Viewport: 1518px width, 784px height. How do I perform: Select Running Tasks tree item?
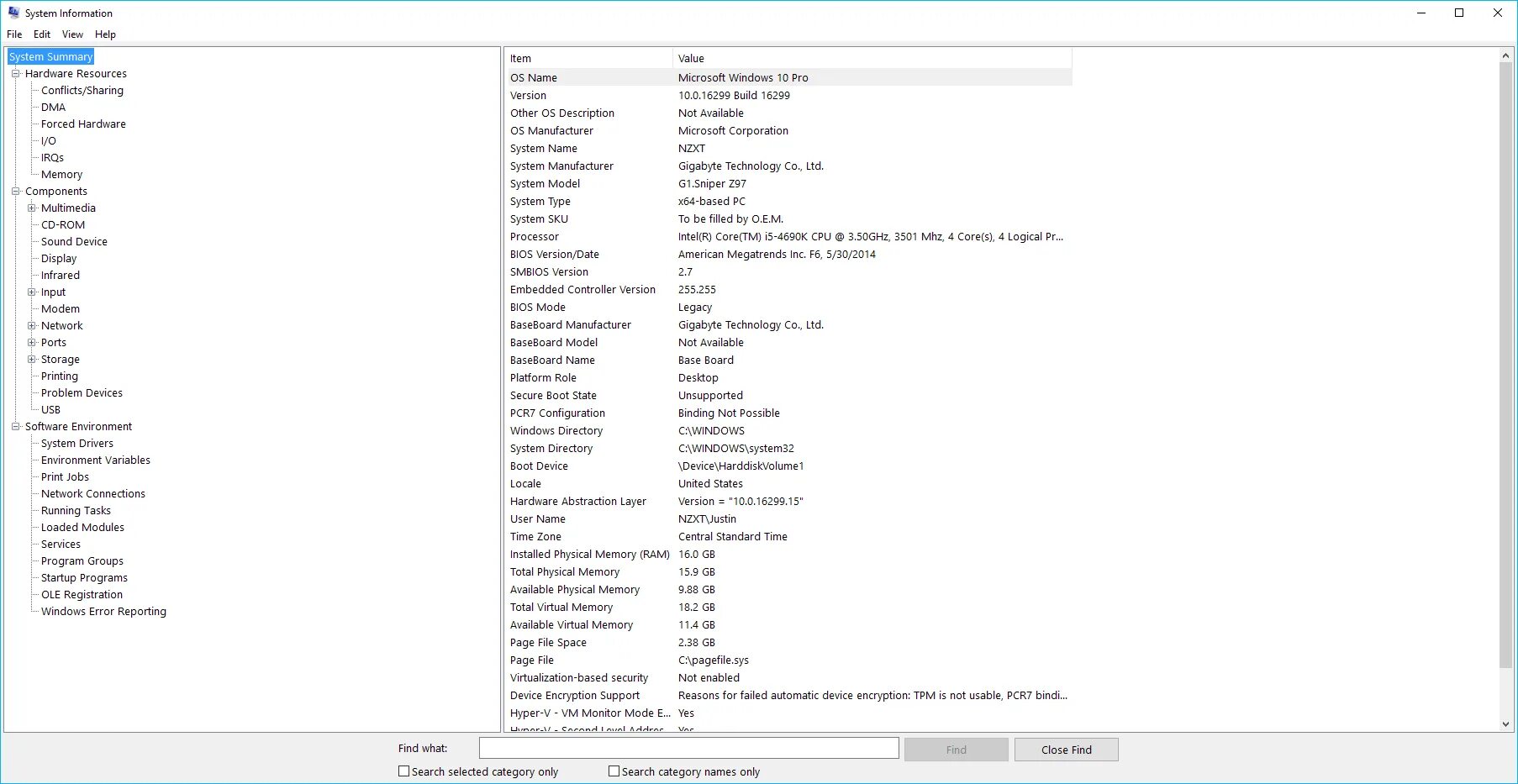tap(76, 510)
